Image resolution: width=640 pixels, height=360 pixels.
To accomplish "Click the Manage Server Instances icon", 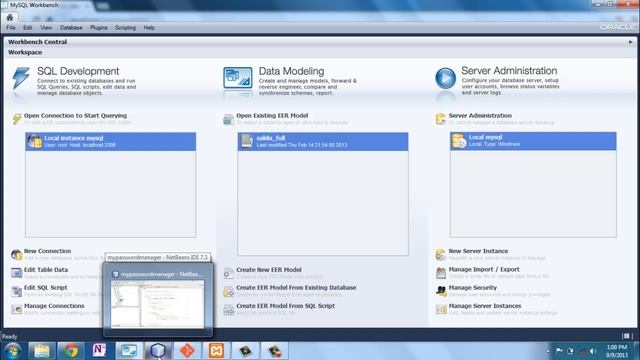I will pos(441,309).
